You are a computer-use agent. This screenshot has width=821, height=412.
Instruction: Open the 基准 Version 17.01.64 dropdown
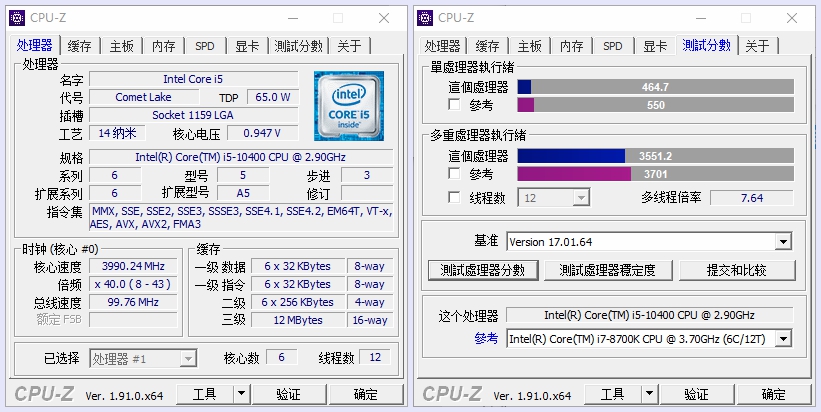click(649, 242)
